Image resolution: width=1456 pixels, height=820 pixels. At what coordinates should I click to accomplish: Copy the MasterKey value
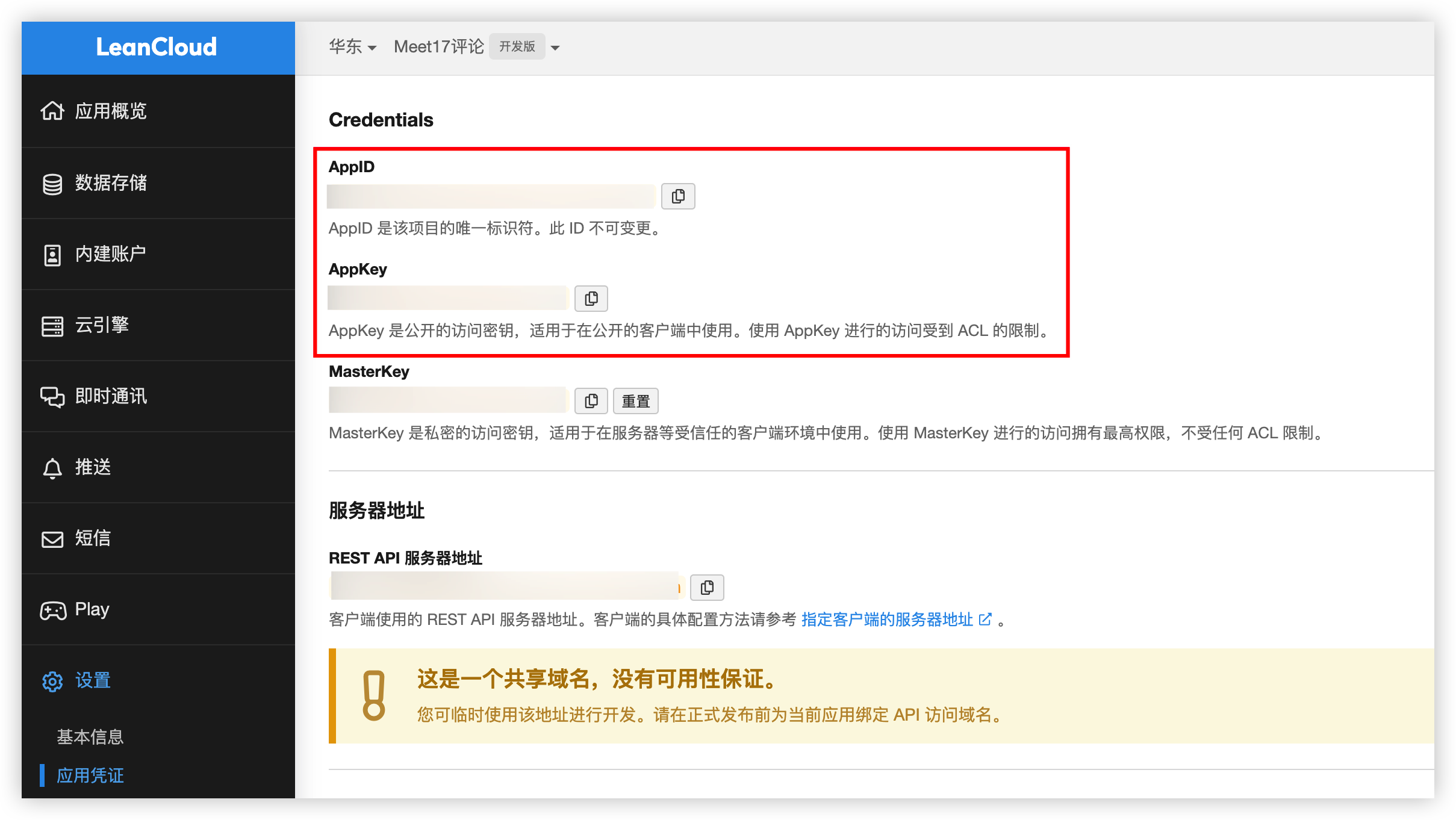point(591,401)
